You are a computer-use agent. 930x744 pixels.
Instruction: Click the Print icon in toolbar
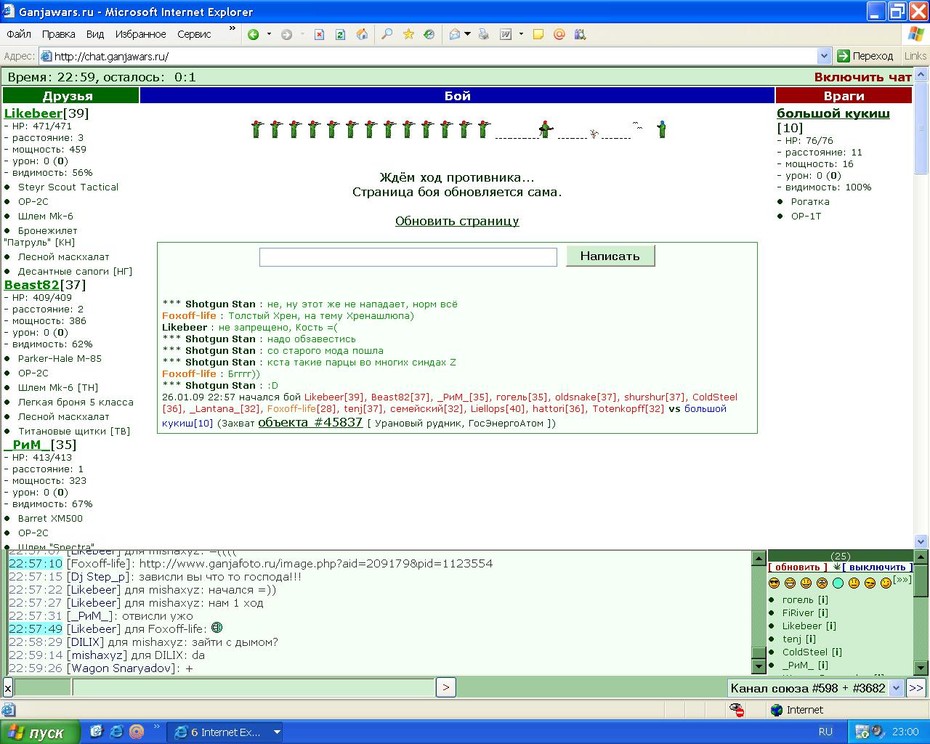[484, 34]
